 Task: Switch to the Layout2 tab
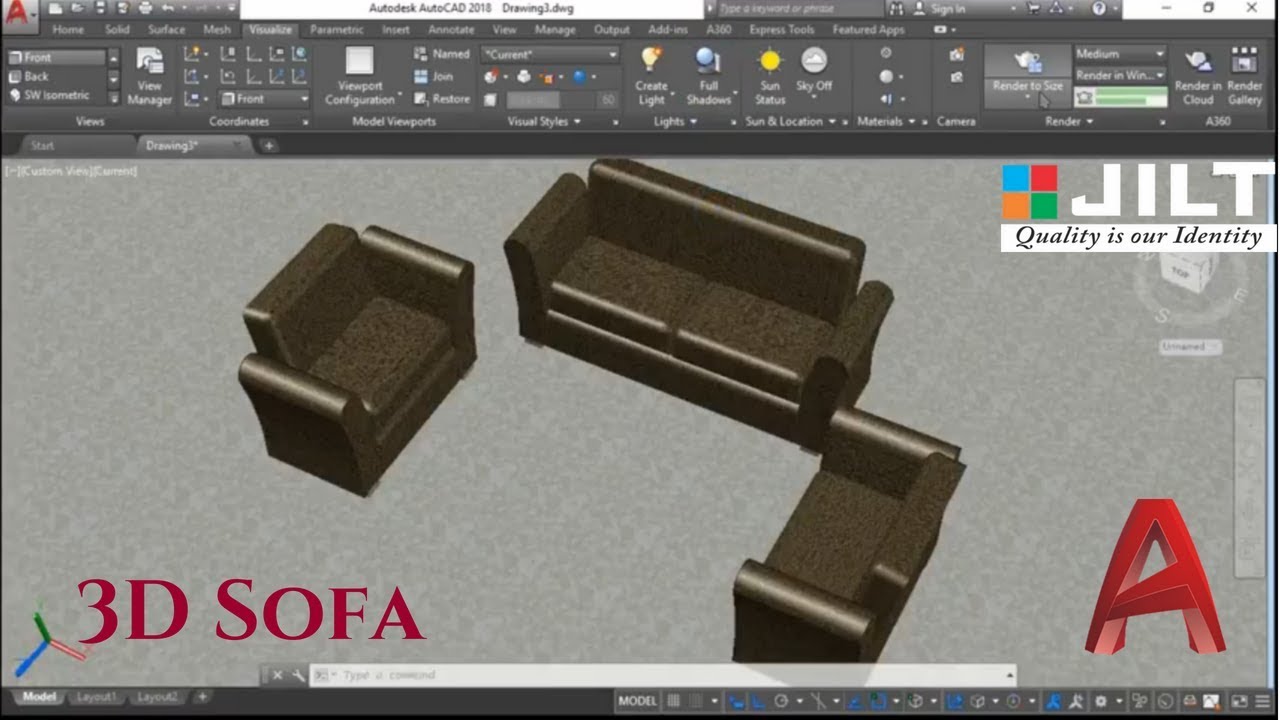point(157,697)
